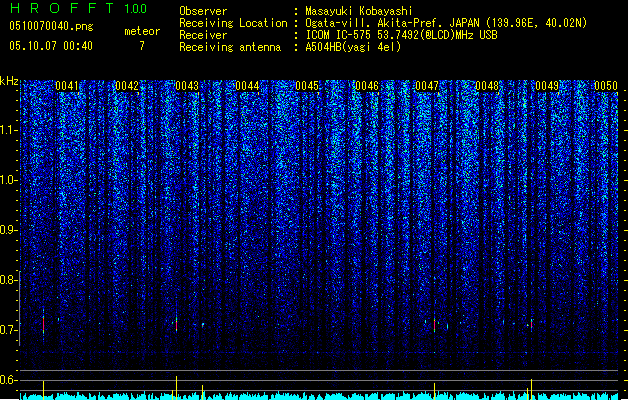Click the 0049 time marker
The width and height of the screenshot is (629, 400).
(547, 86)
